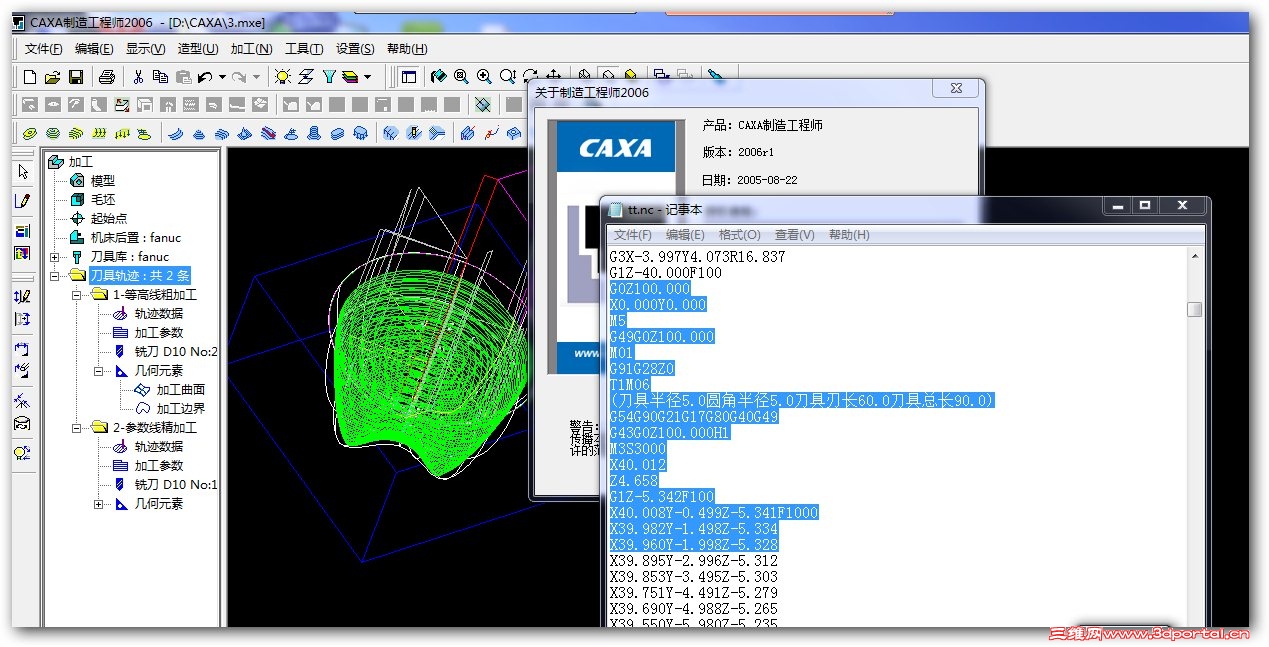
Task: Click the Cut scissors icon
Action: click(x=138, y=77)
